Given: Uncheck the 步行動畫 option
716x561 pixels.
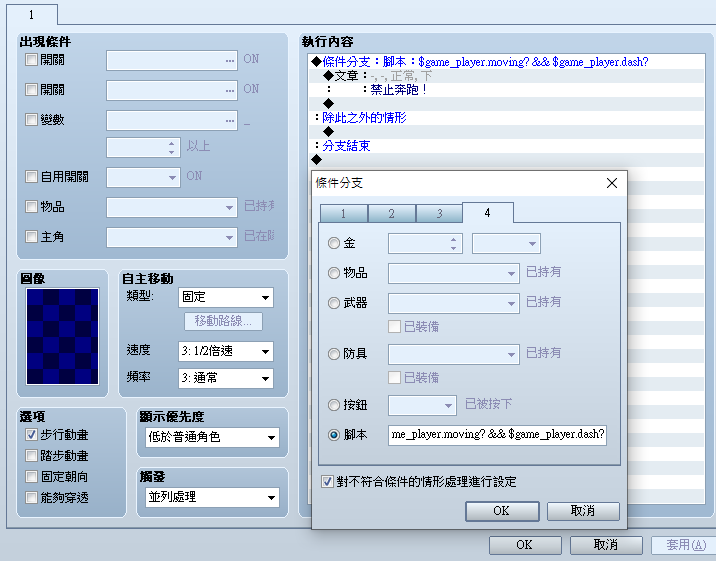Looking at the screenshot, I should click(31, 435).
